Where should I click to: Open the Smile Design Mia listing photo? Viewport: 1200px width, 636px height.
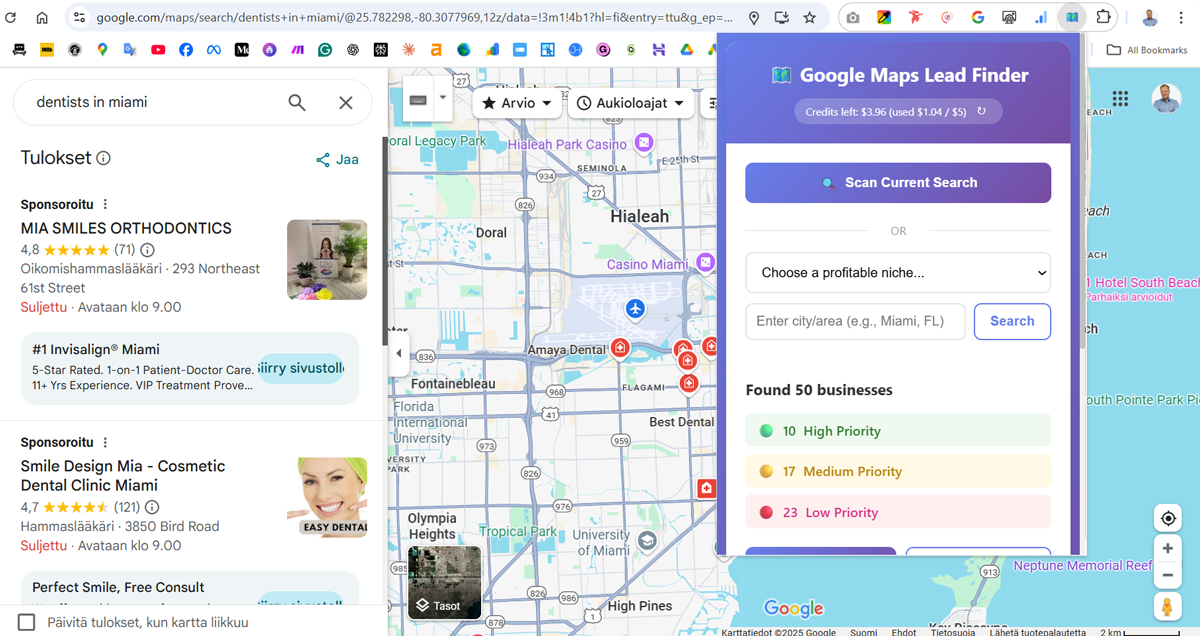click(327, 497)
